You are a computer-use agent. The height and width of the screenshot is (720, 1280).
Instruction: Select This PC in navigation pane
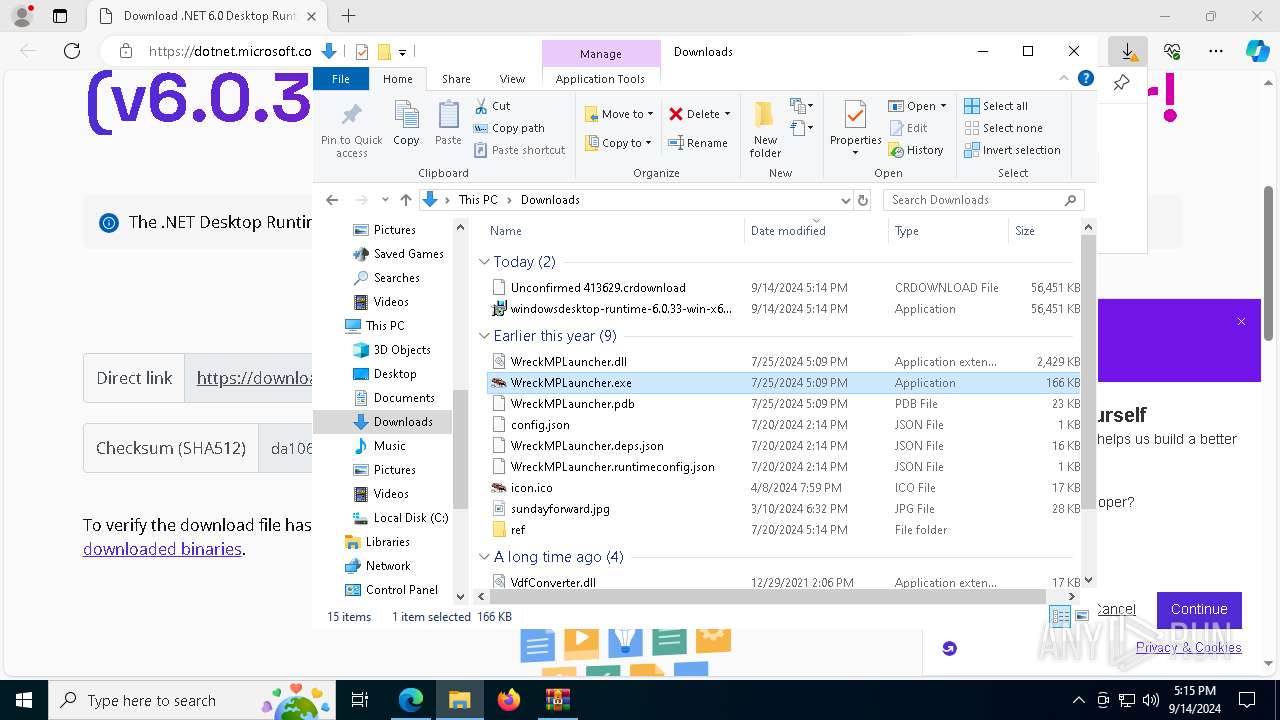383,326
